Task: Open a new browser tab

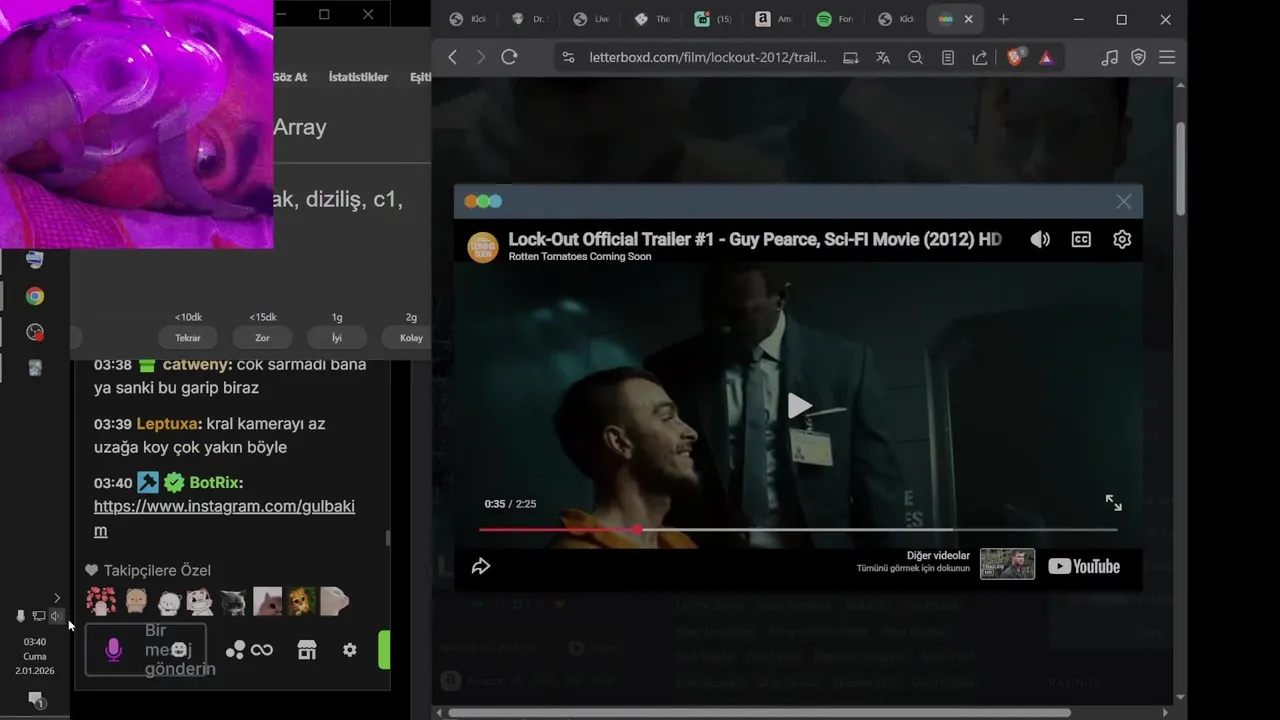Action: (1003, 19)
